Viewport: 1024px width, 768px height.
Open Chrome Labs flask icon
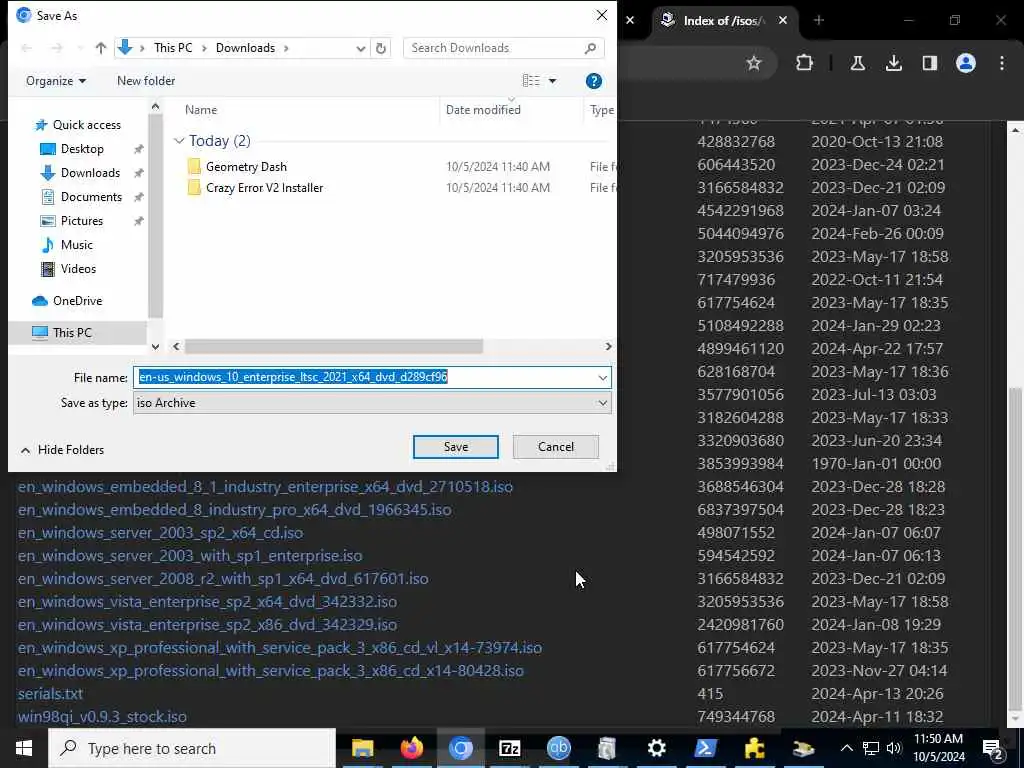pyautogui.click(x=857, y=63)
